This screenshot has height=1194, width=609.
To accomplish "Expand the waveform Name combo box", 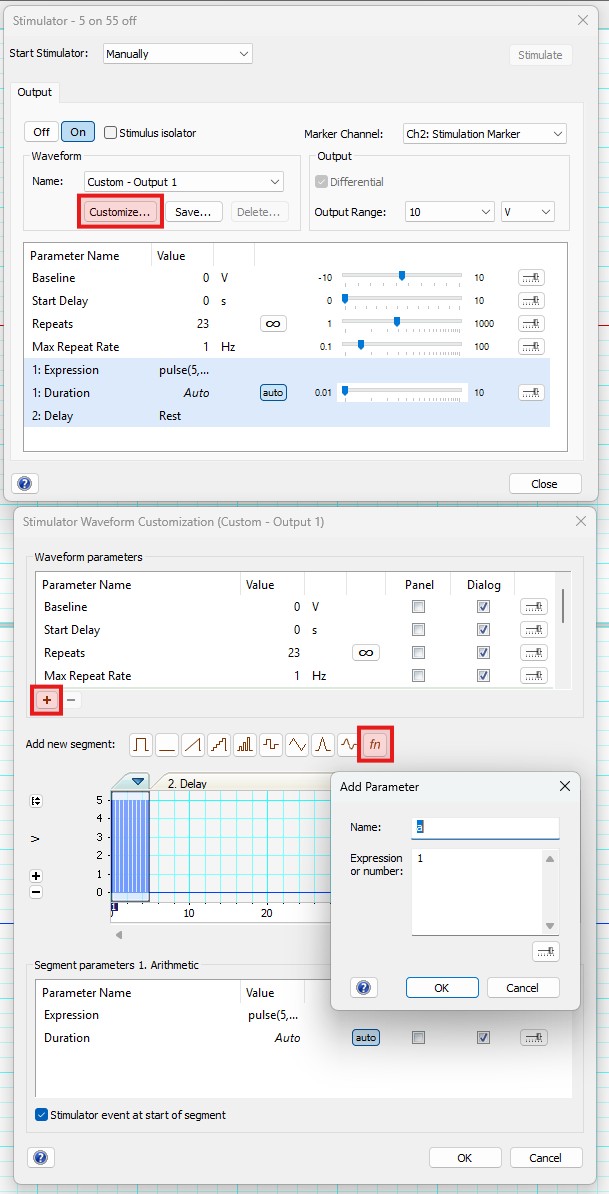I will point(183,181).
